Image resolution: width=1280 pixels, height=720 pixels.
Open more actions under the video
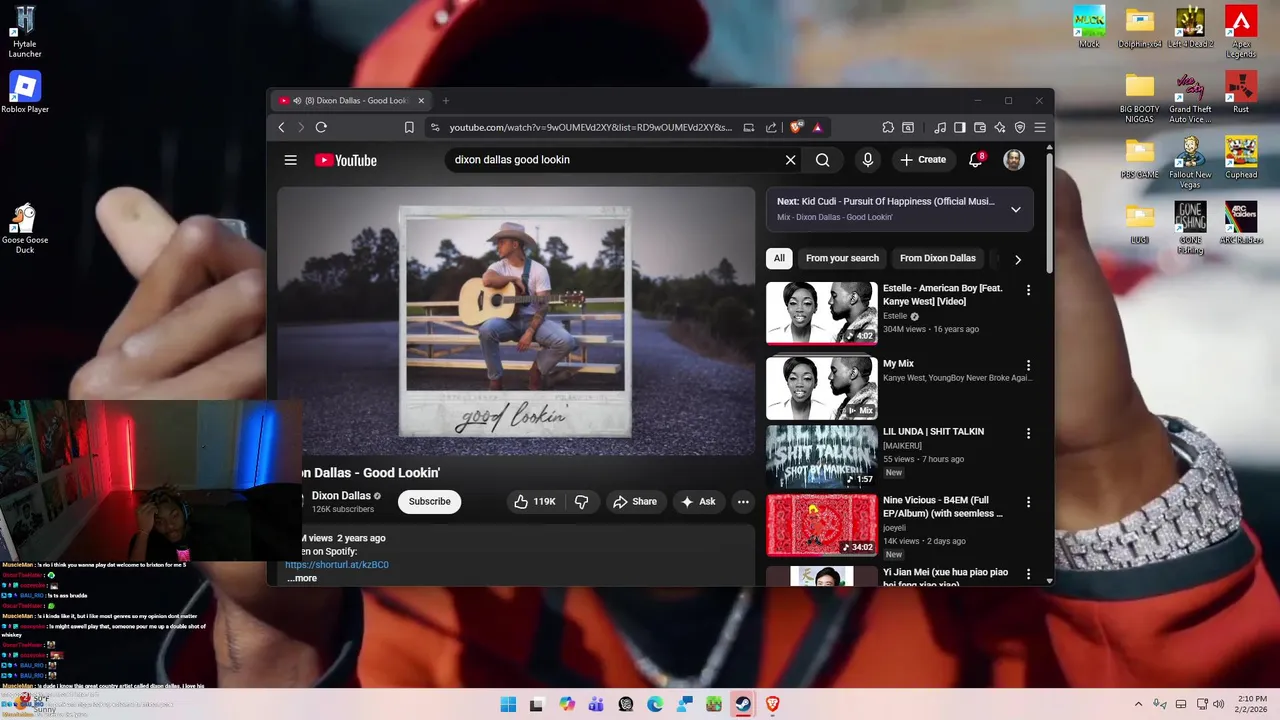click(x=742, y=502)
